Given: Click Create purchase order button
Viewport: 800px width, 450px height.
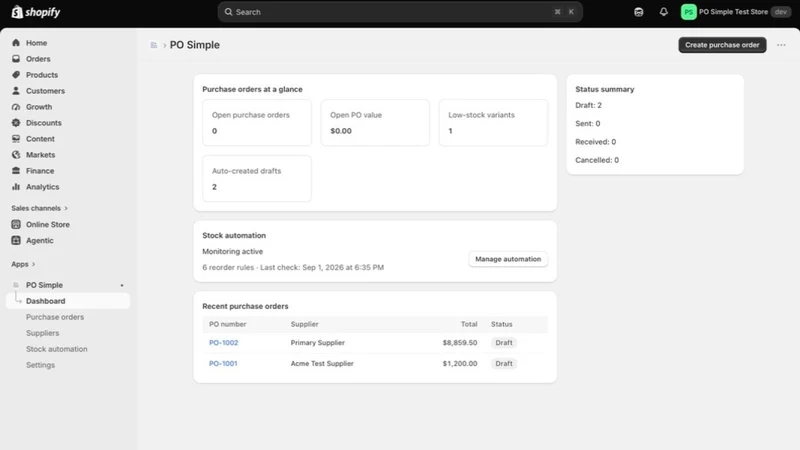Looking at the screenshot, I should pyautogui.click(x=722, y=45).
